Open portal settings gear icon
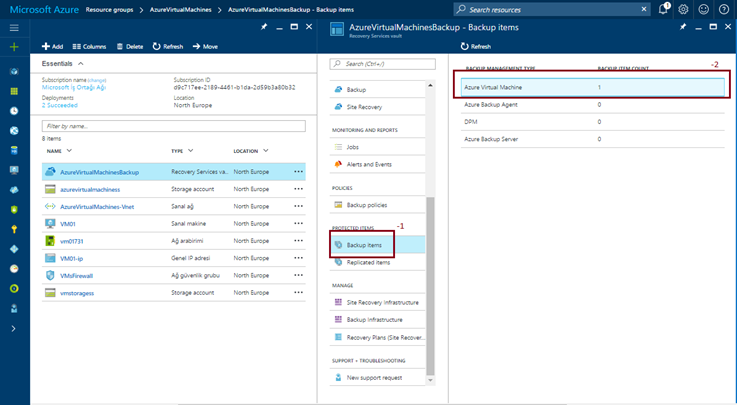This screenshot has height=405, width=737. click(683, 9)
